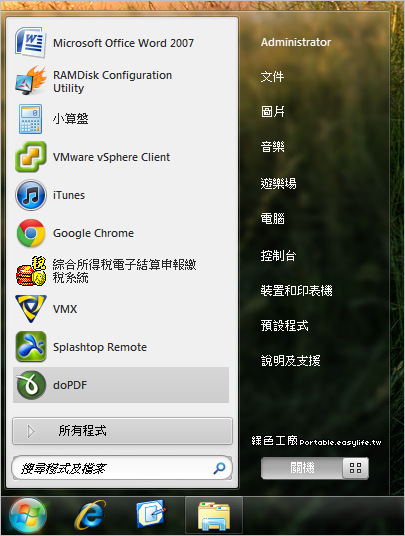Click the Windows Start orb
405x536 pixels.
coord(28,515)
